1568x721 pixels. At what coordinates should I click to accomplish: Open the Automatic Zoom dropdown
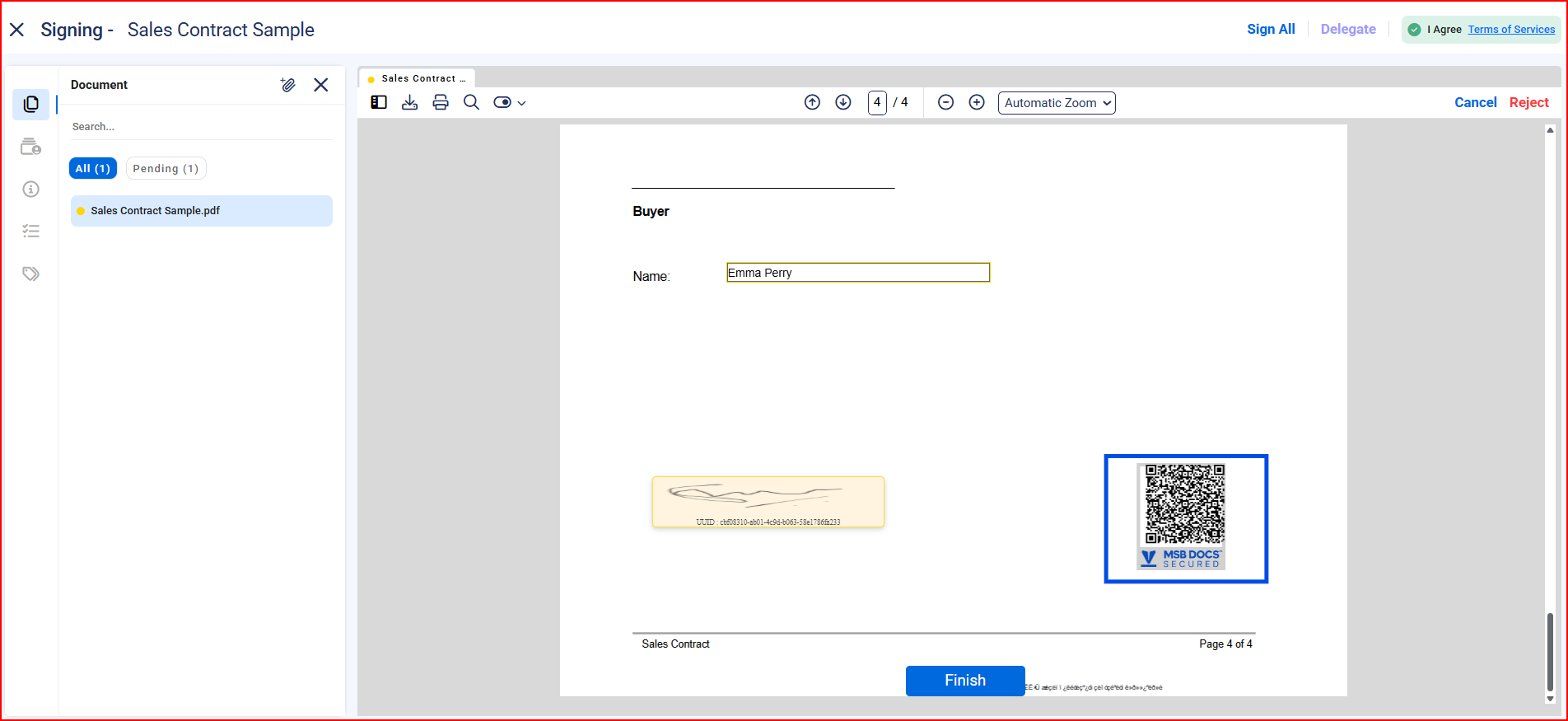pyautogui.click(x=1057, y=103)
